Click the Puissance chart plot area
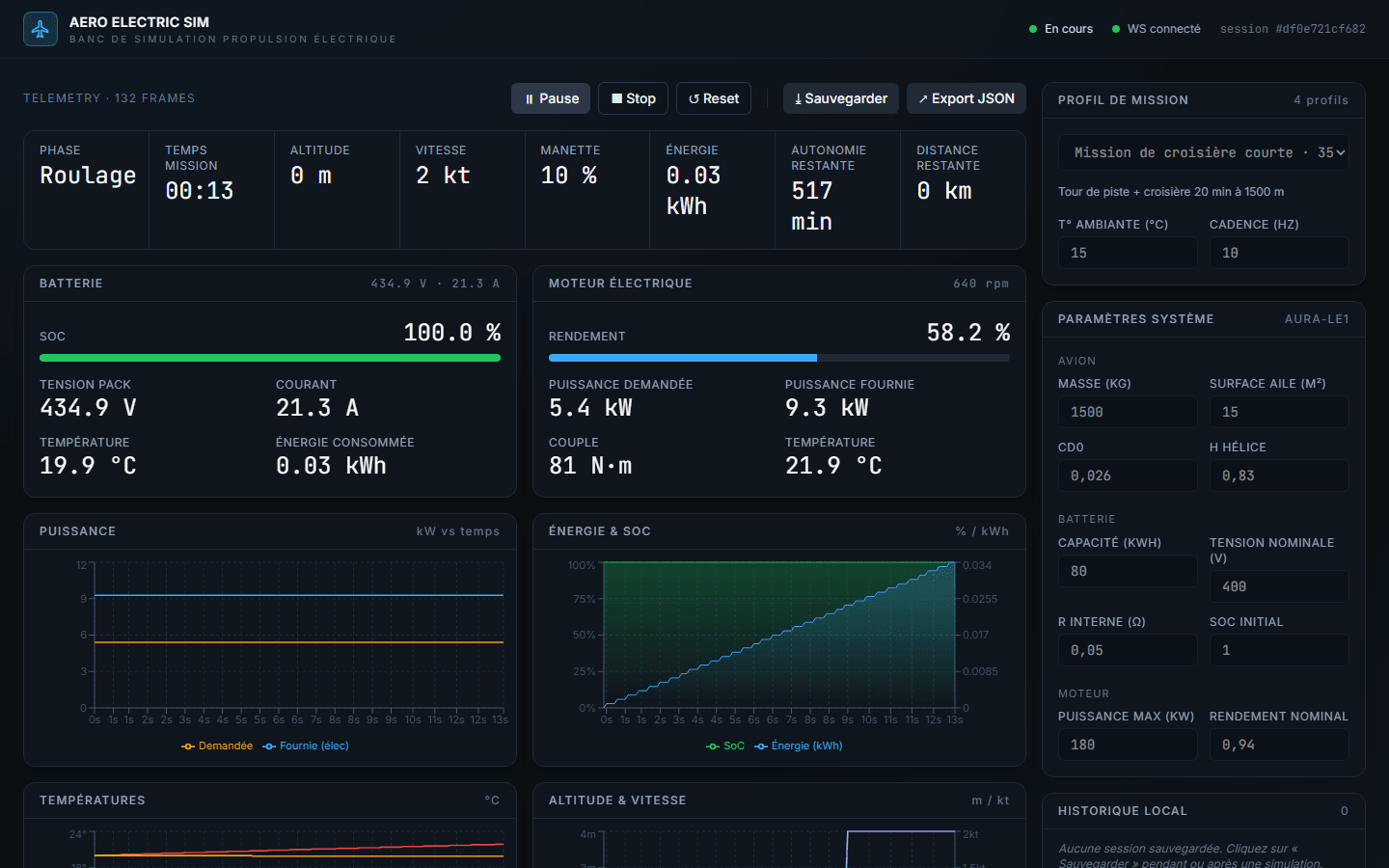This screenshot has height=868, width=1389. 299,637
